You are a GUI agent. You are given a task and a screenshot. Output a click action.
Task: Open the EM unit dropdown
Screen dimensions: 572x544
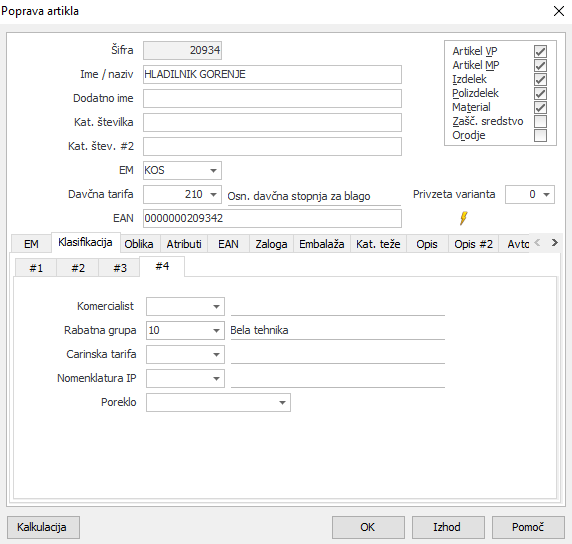click(213, 170)
